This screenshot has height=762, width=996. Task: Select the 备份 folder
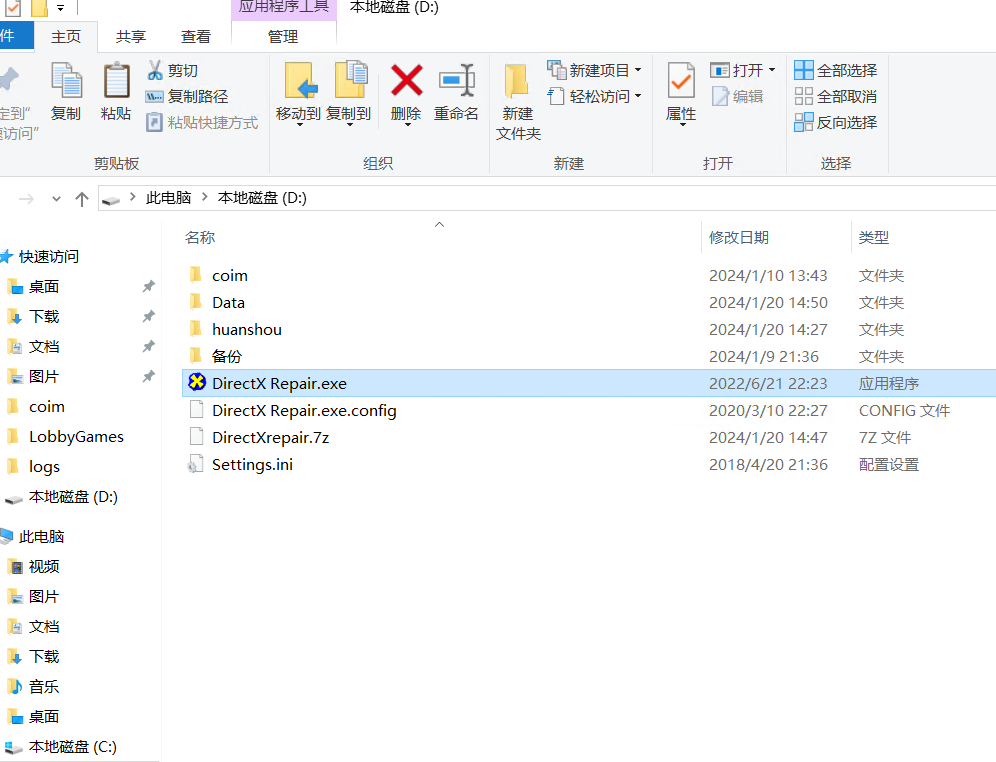pos(589,356)
